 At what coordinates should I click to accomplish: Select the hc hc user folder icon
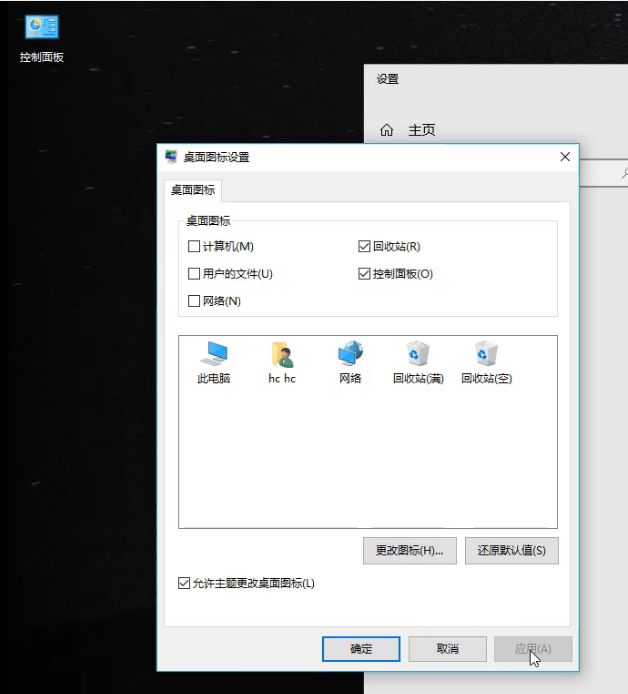pyautogui.click(x=282, y=354)
